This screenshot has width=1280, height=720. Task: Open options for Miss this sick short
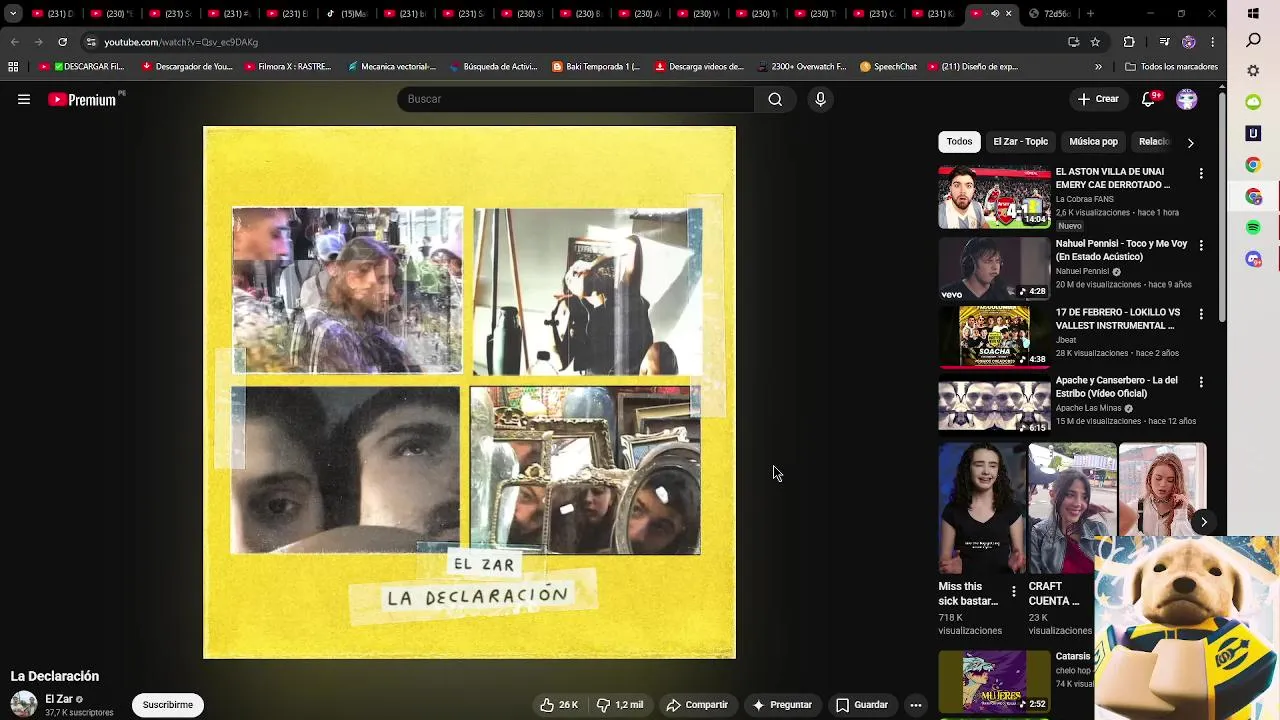tap(1014, 592)
